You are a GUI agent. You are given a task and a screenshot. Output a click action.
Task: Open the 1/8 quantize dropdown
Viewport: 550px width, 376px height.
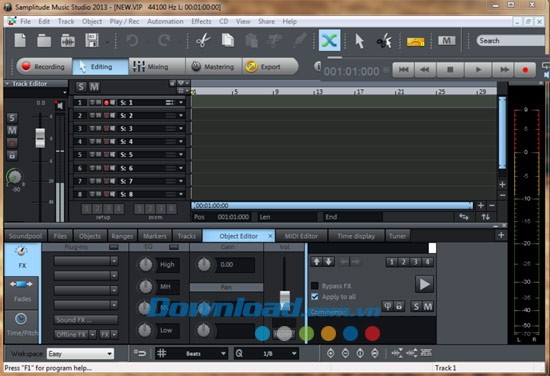tap(267, 354)
